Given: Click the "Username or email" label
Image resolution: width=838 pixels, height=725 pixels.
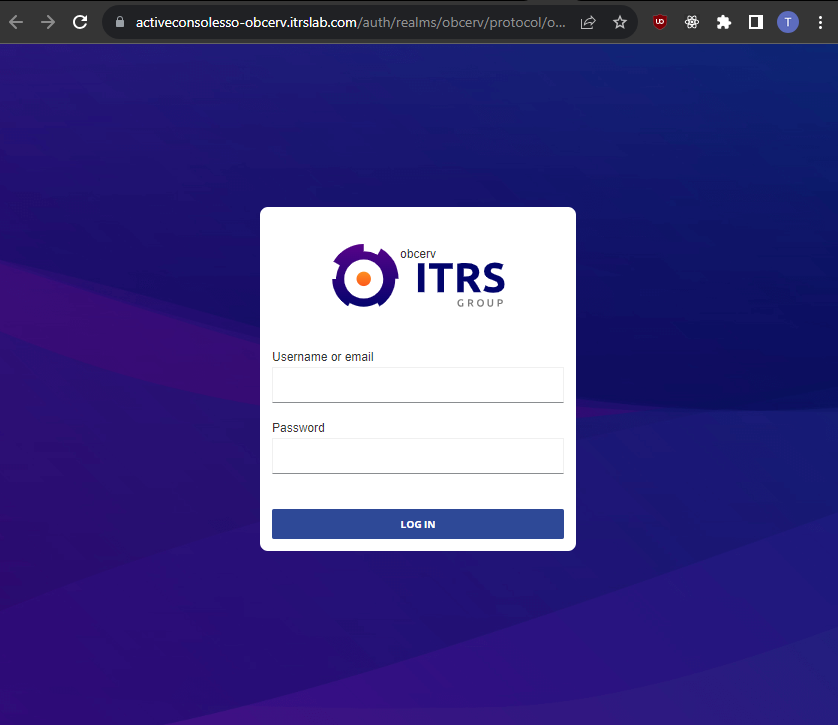Looking at the screenshot, I should pyautogui.click(x=323, y=357).
